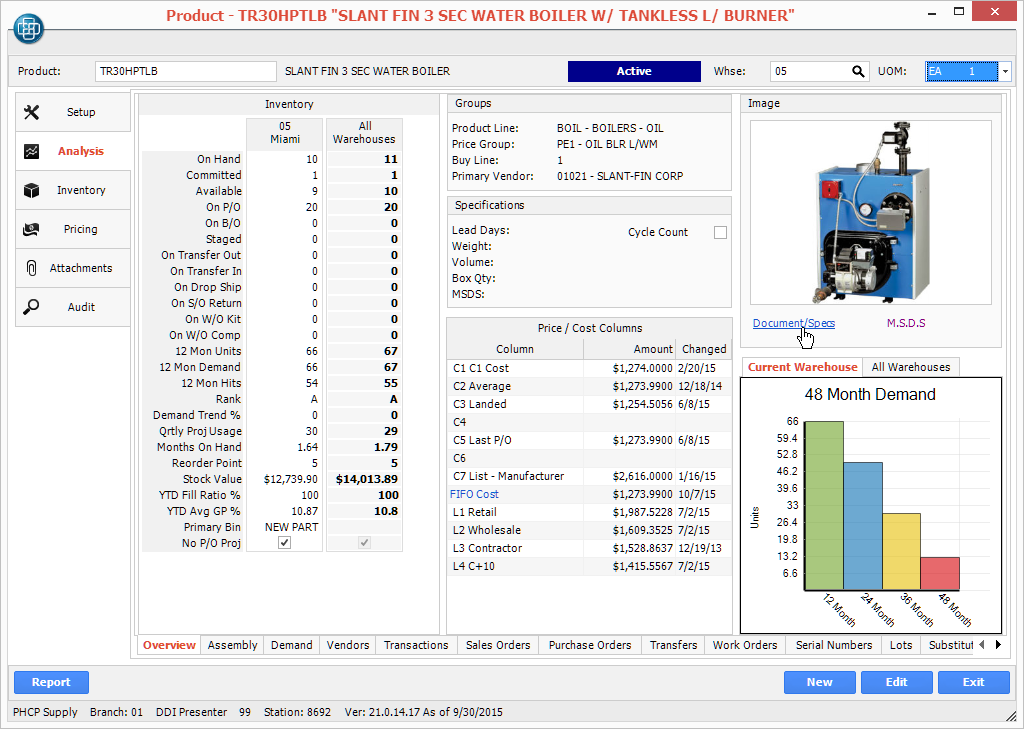The height and width of the screenshot is (729, 1024).
Task: Open the Document/Specs link
Action: tap(793, 323)
